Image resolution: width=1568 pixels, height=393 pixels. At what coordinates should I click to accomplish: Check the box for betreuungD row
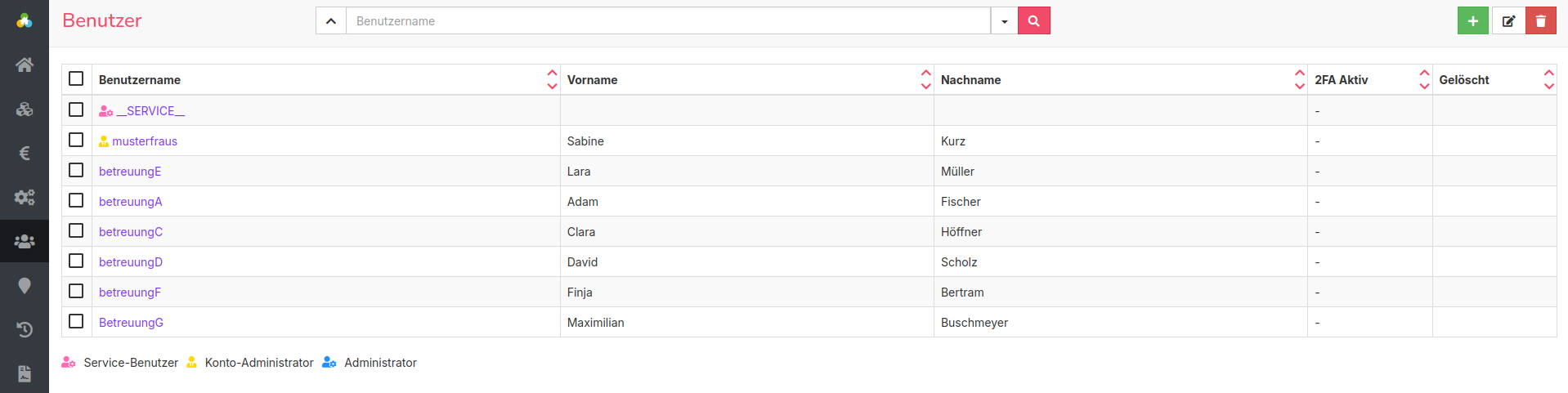76,261
